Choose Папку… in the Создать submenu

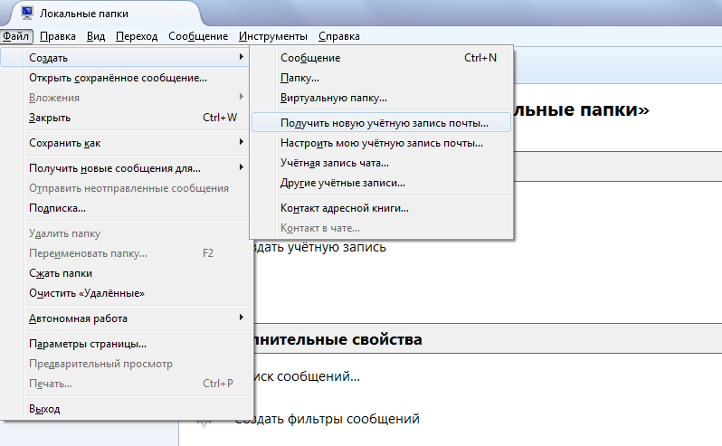click(381, 78)
